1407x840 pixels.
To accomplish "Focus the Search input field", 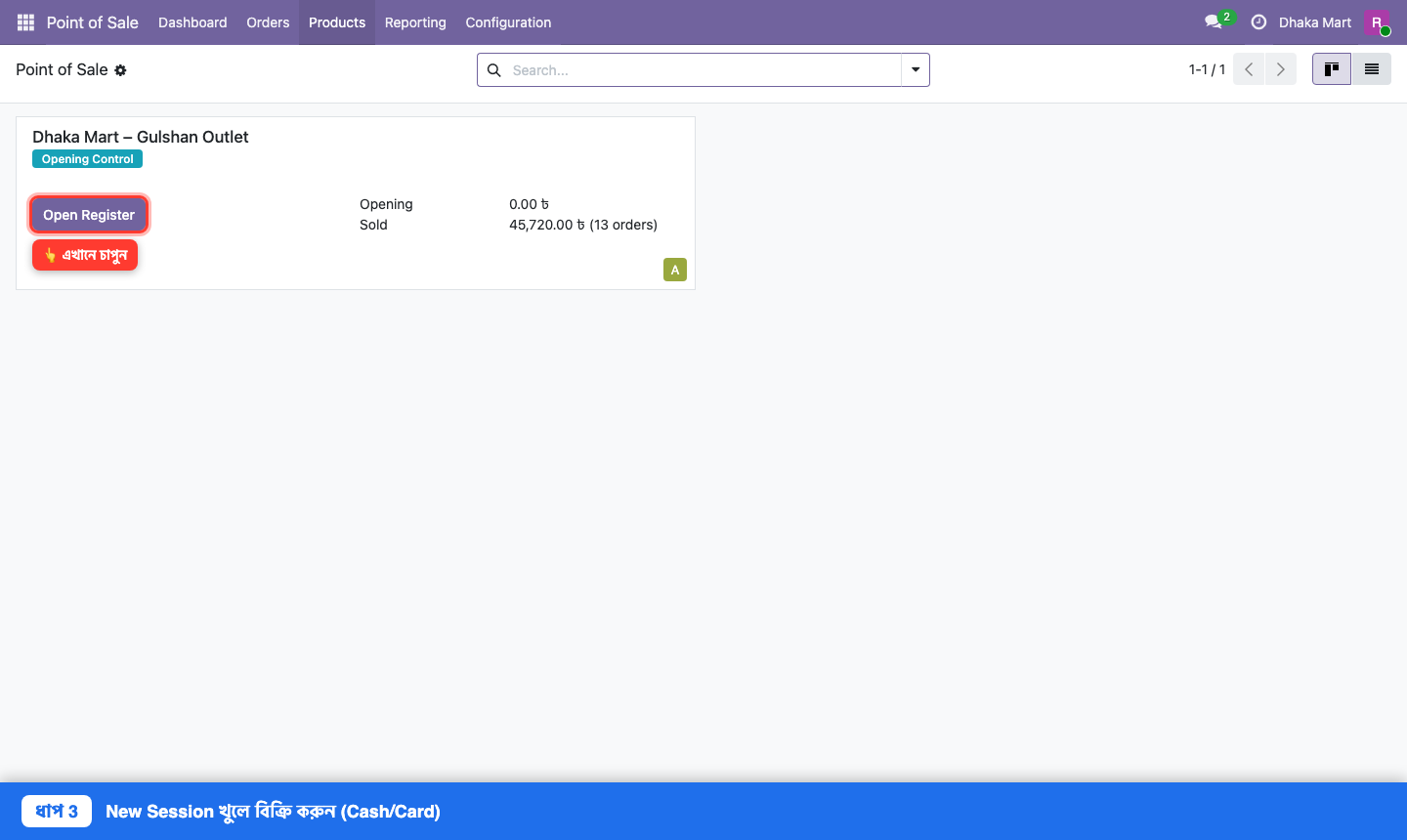I will (703, 70).
